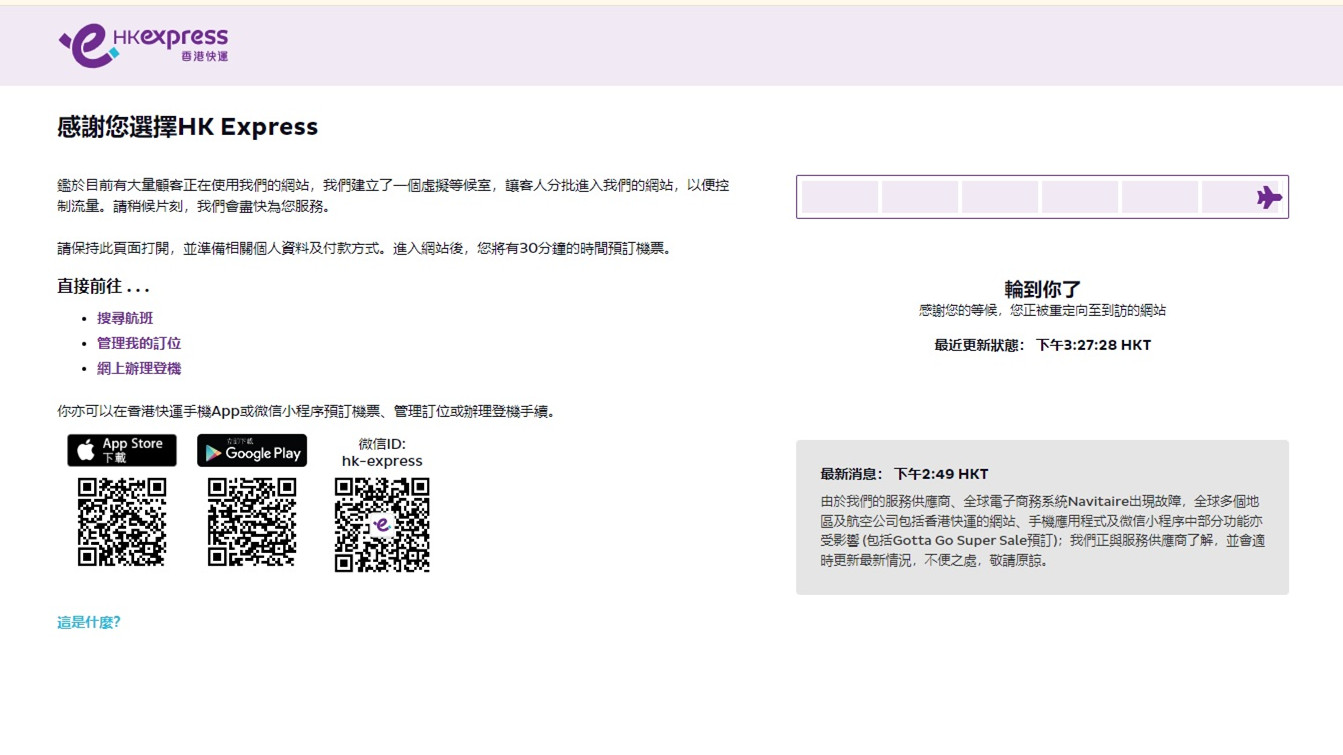
Task: Go to the 網上辦理登機 link
Action: 139,368
